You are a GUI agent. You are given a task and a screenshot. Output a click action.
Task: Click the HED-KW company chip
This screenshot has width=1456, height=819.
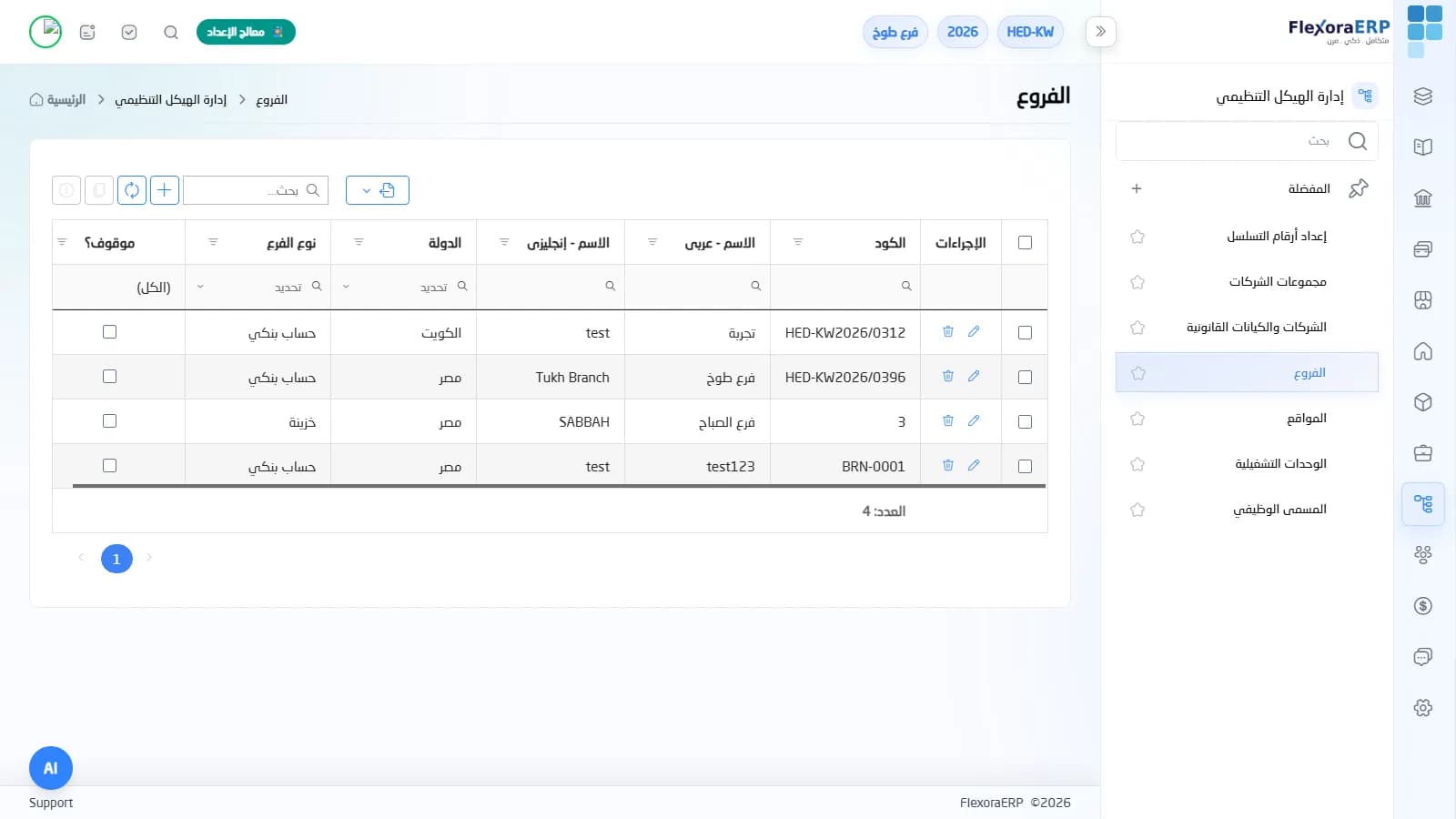[x=1030, y=32]
